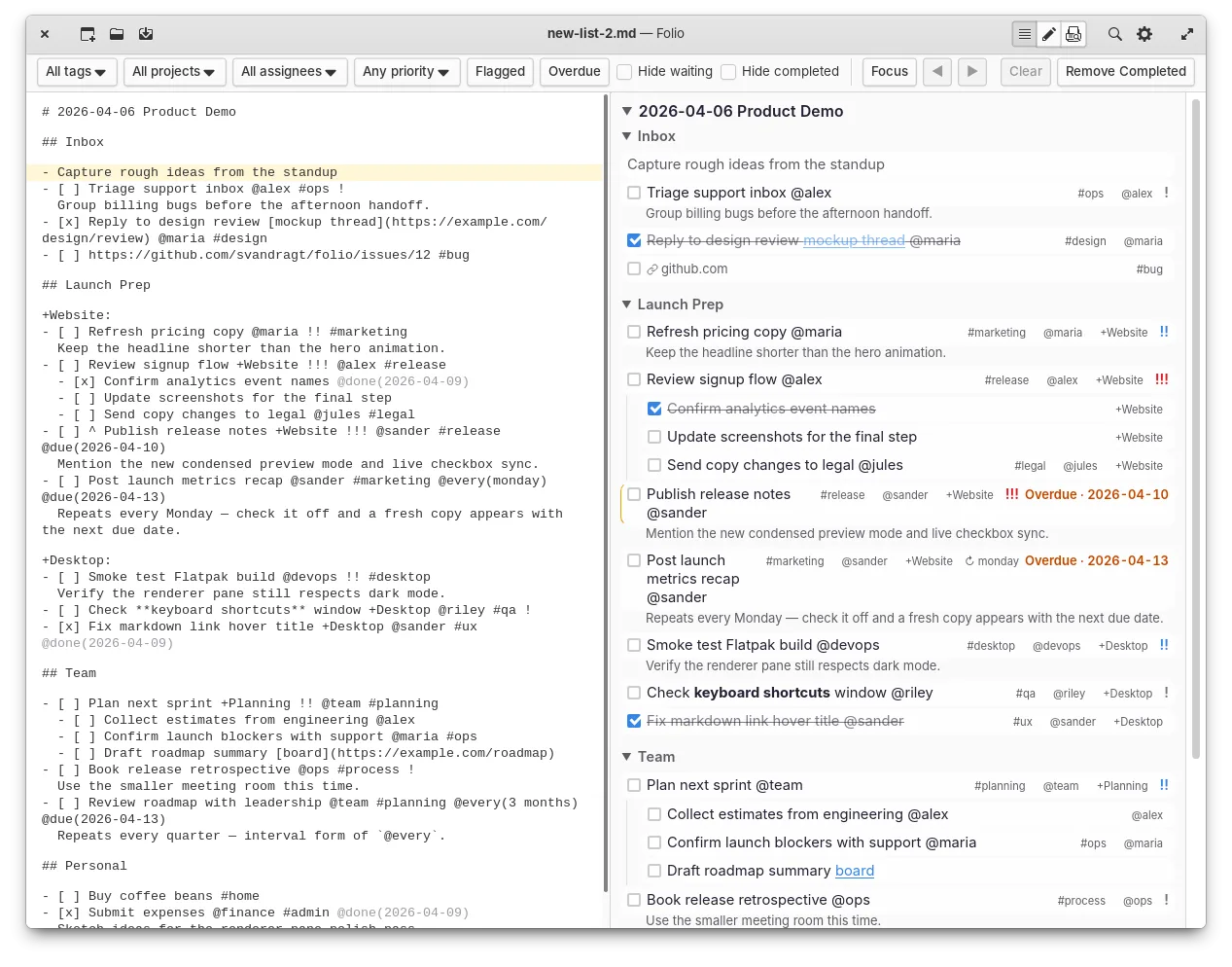Image resolution: width=1232 pixels, height=967 pixels.
Task: Open the All tags filter dropdown
Action: tap(78, 71)
